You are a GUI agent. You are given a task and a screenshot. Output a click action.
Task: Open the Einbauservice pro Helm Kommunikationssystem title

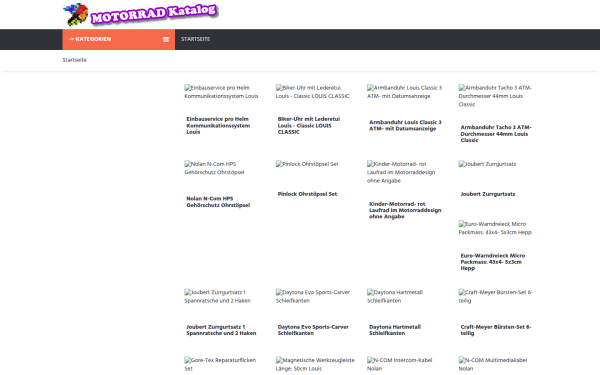pos(218,126)
